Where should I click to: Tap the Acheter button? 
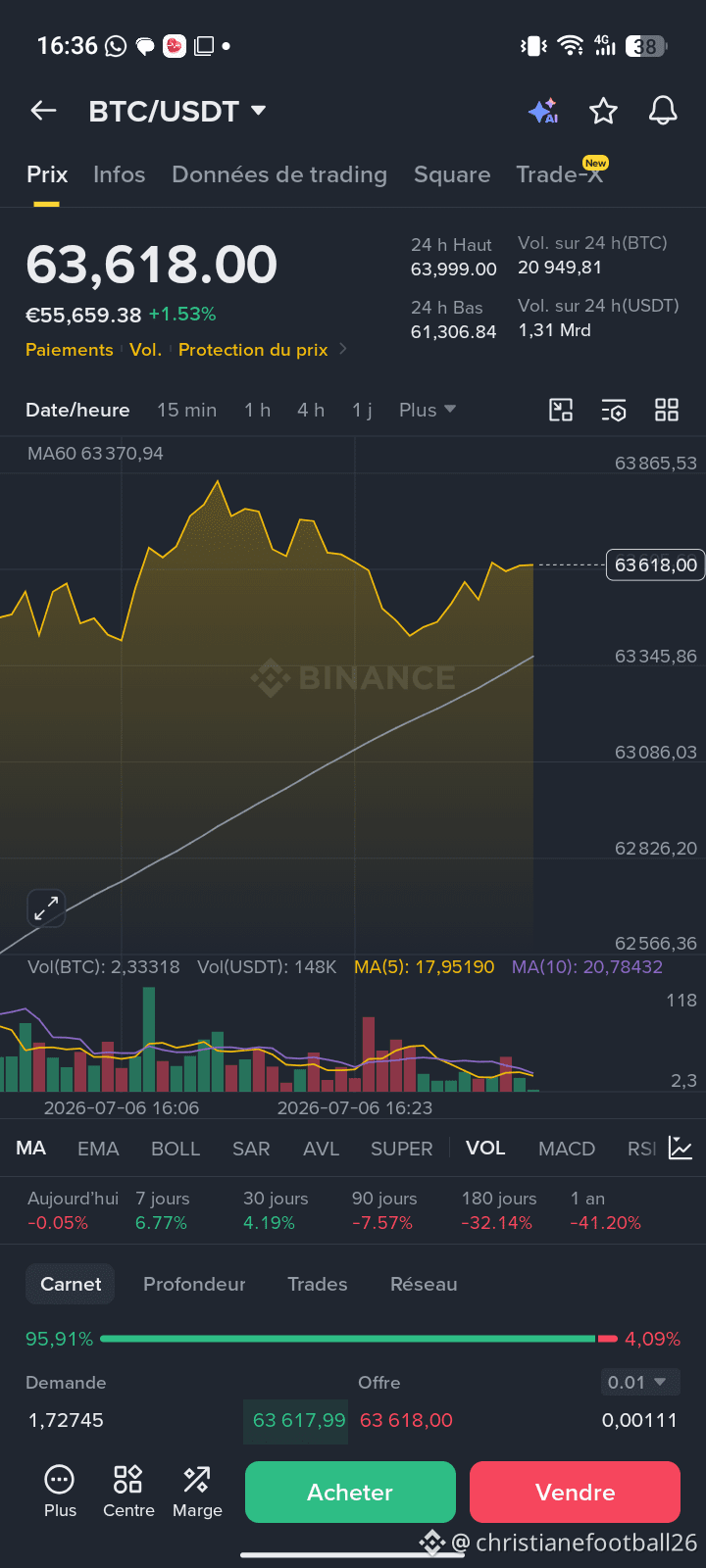pyautogui.click(x=350, y=1492)
